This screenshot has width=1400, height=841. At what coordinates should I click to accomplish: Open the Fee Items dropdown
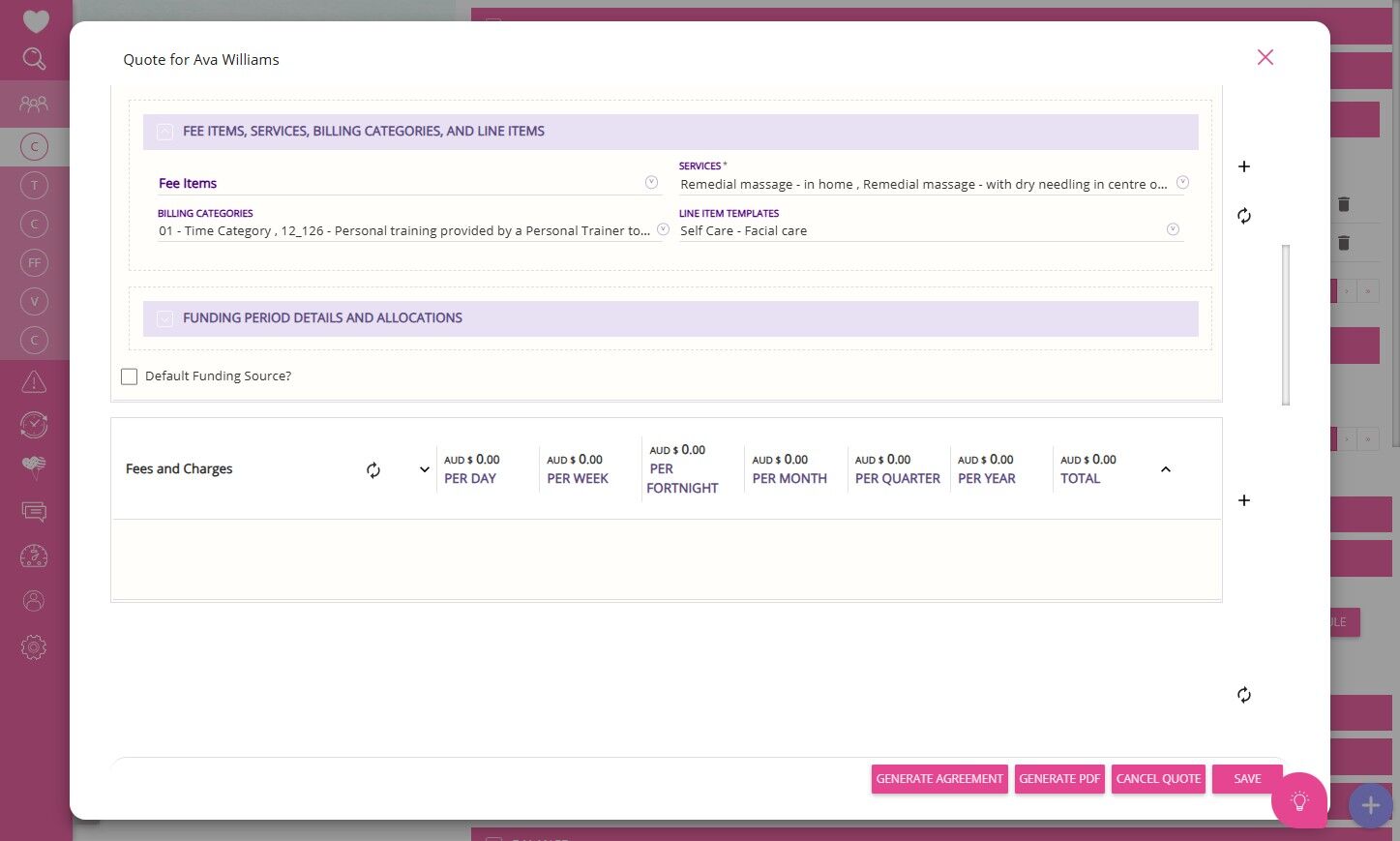coord(651,182)
